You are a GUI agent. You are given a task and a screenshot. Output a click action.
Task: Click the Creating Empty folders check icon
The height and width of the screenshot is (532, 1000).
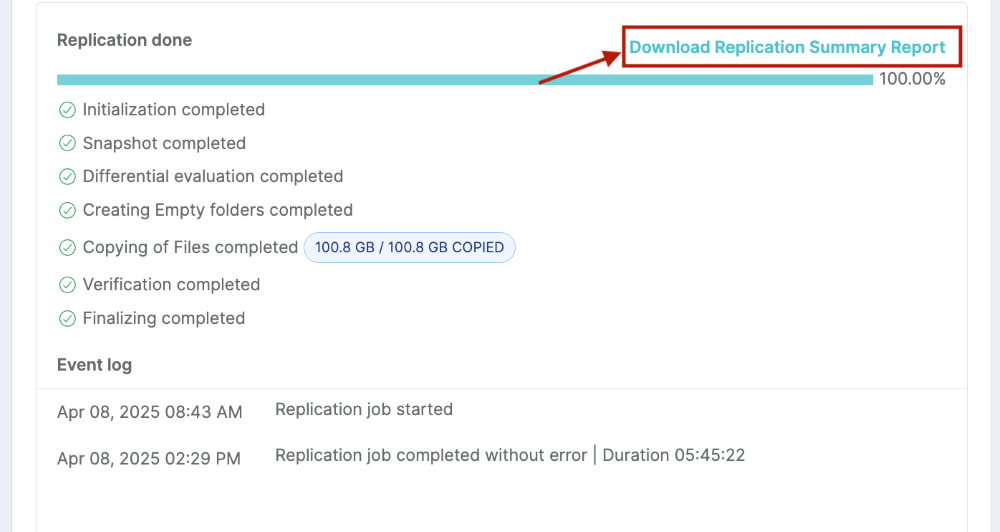(67, 211)
